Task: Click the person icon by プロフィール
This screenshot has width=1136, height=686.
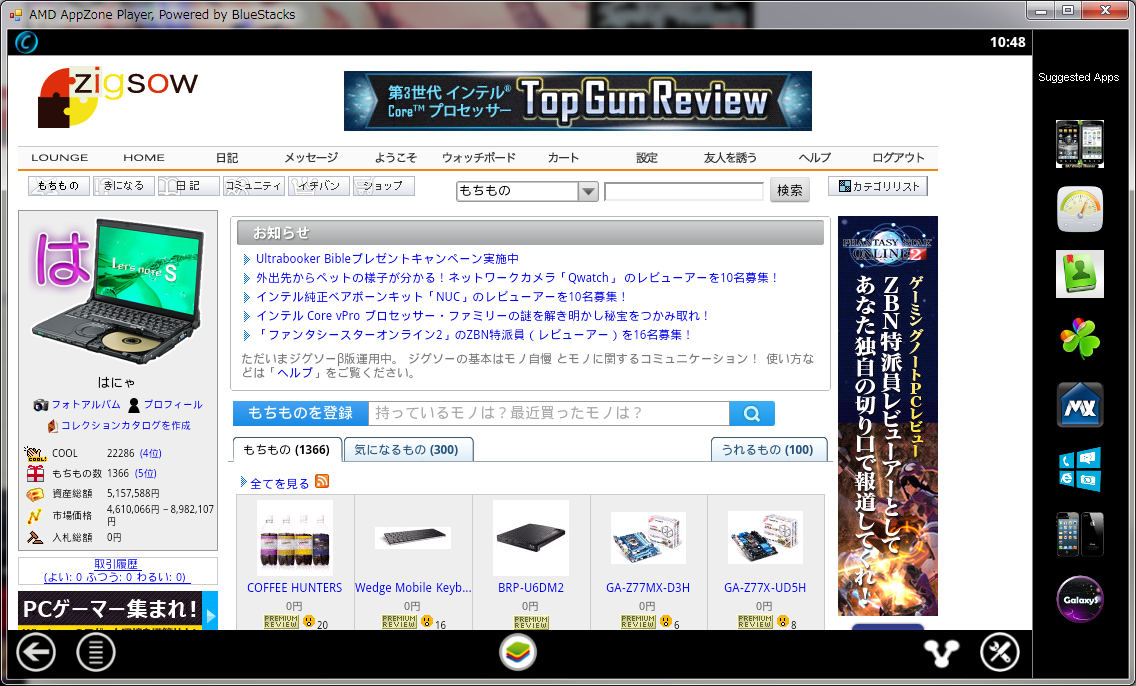Action: click(134, 405)
